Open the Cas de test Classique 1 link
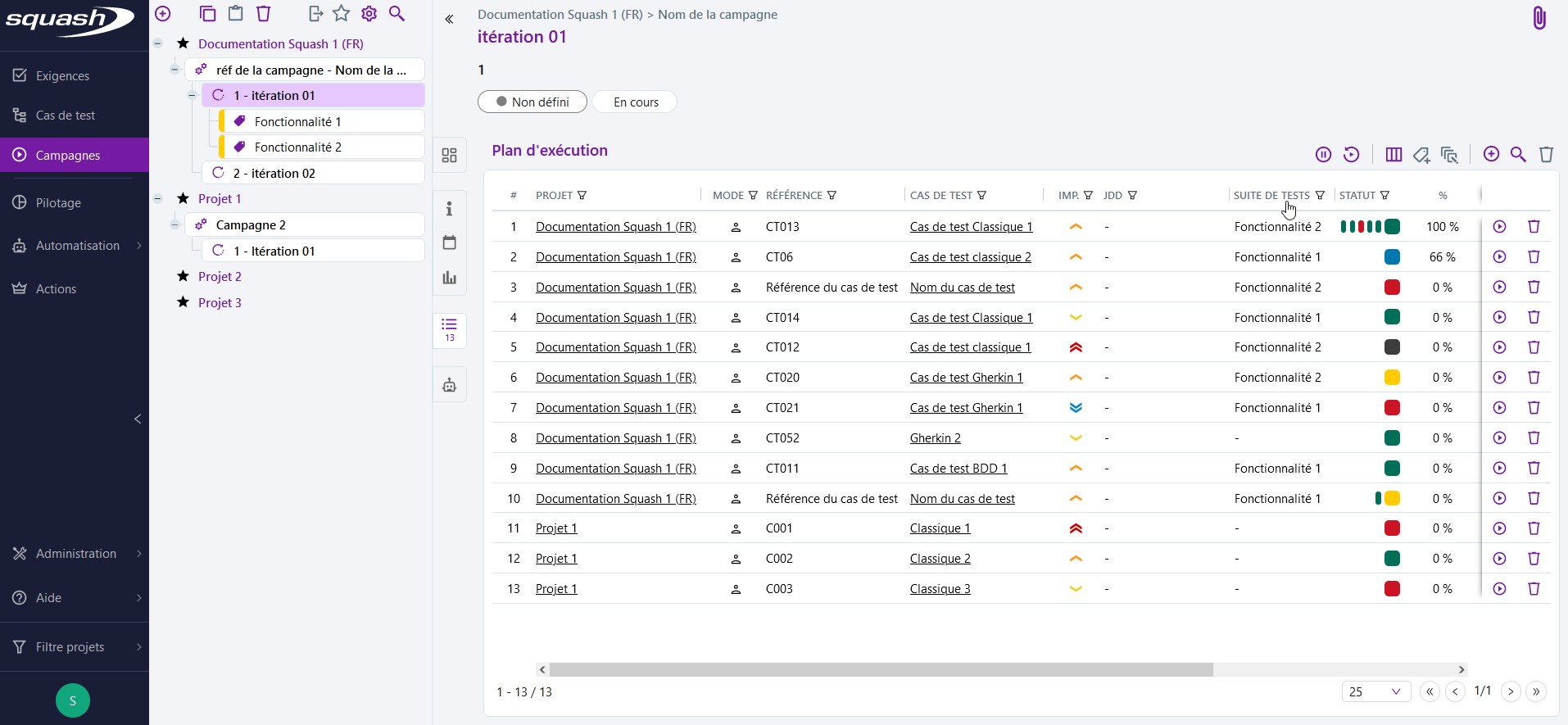The height and width of the screenshot is (725, 1568). click(x=971, y=227)
